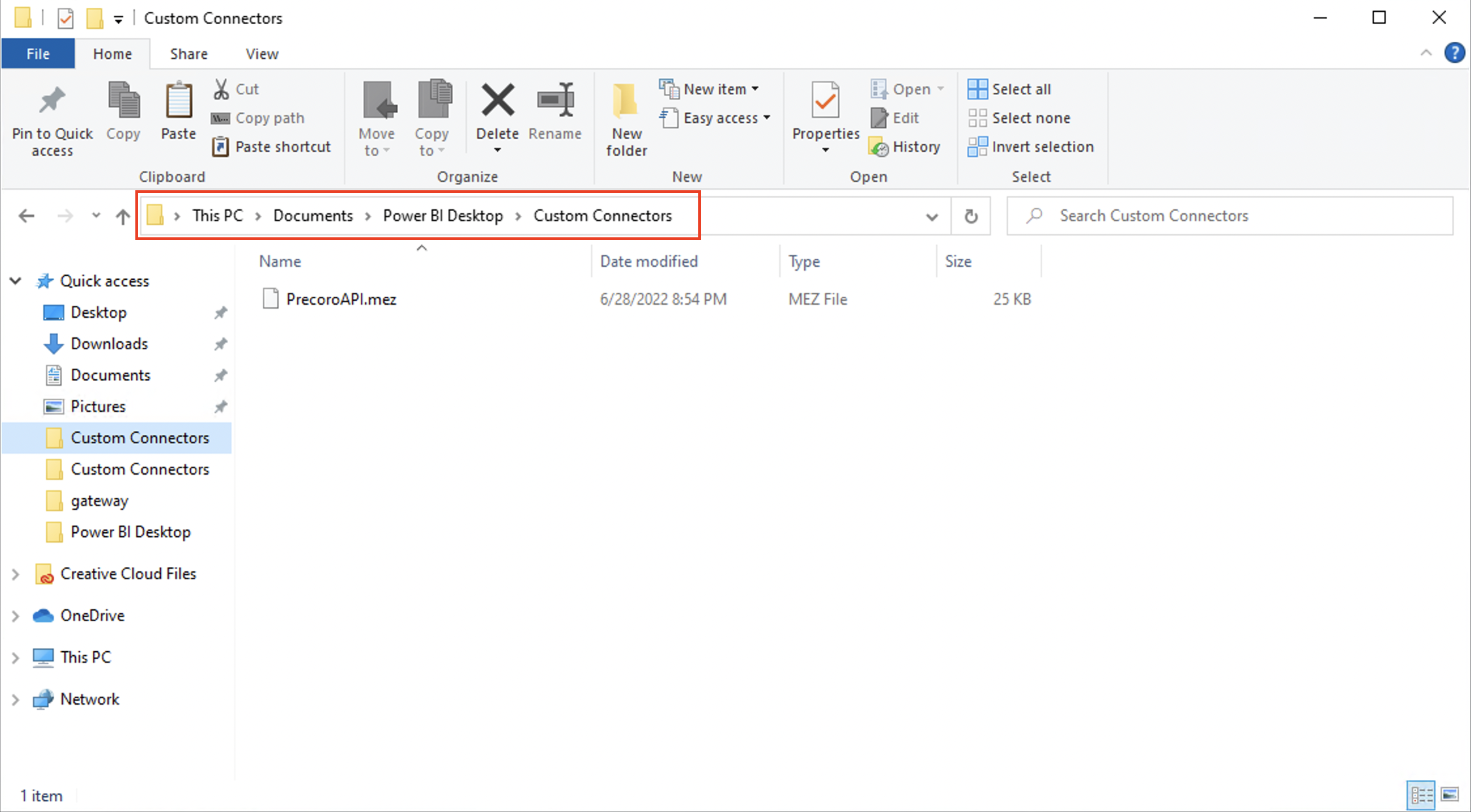The image size is (1471, 812).
Task: Navigate to Documents via the breadcrumb
Action: coord(313,215)
